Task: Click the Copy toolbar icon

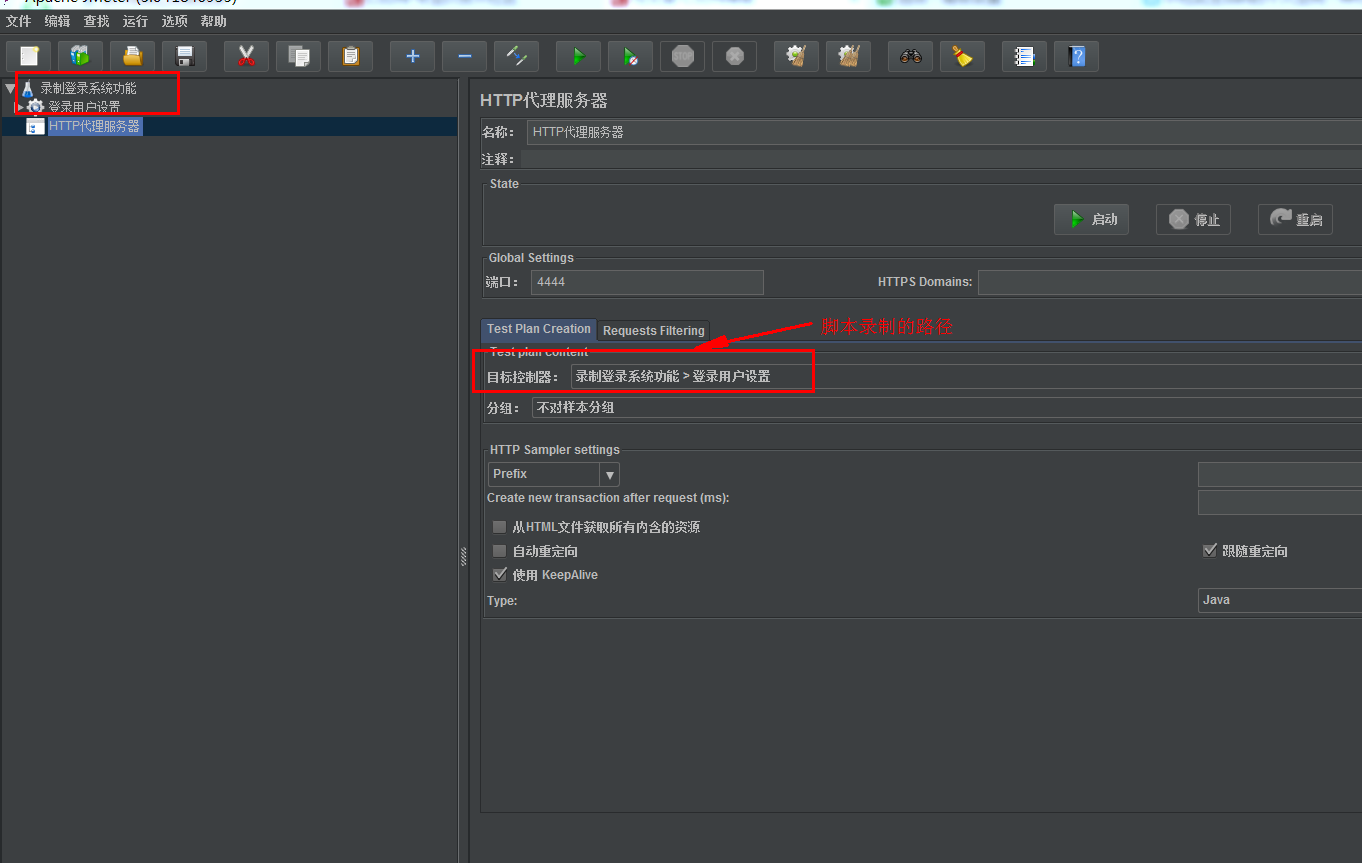Action: [298, 56]
